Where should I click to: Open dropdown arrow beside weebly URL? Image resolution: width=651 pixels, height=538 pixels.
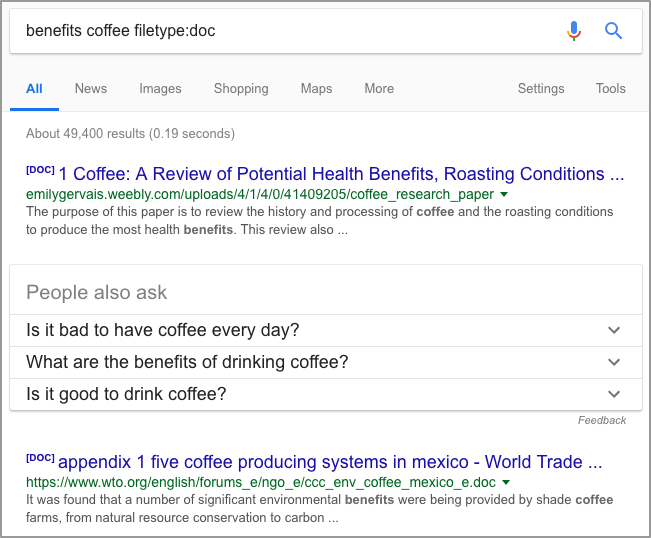pos(504,194)
